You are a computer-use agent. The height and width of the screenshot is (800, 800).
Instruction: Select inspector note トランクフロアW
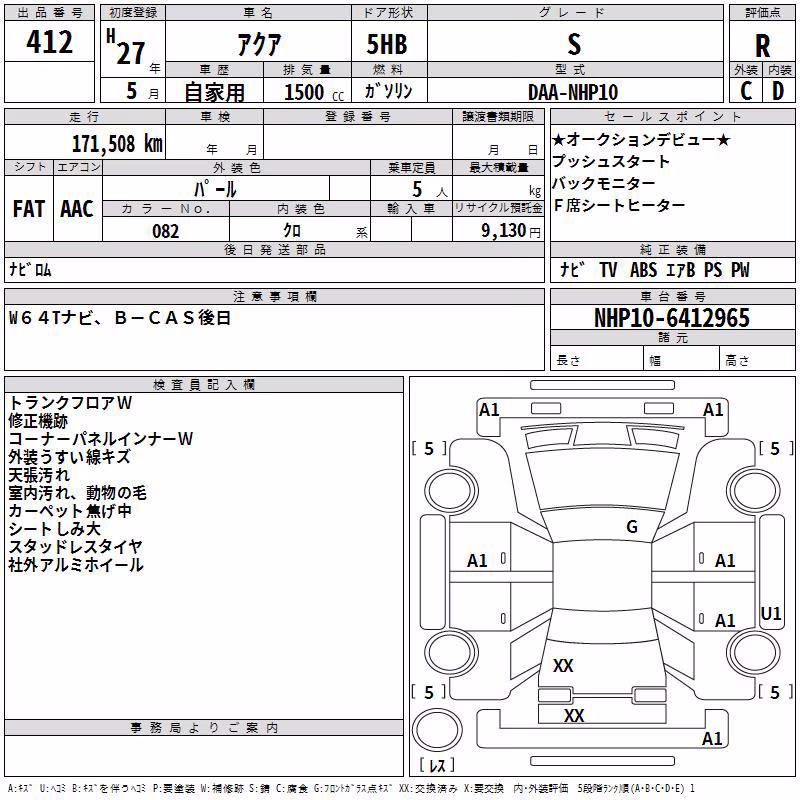coord(70,403)
